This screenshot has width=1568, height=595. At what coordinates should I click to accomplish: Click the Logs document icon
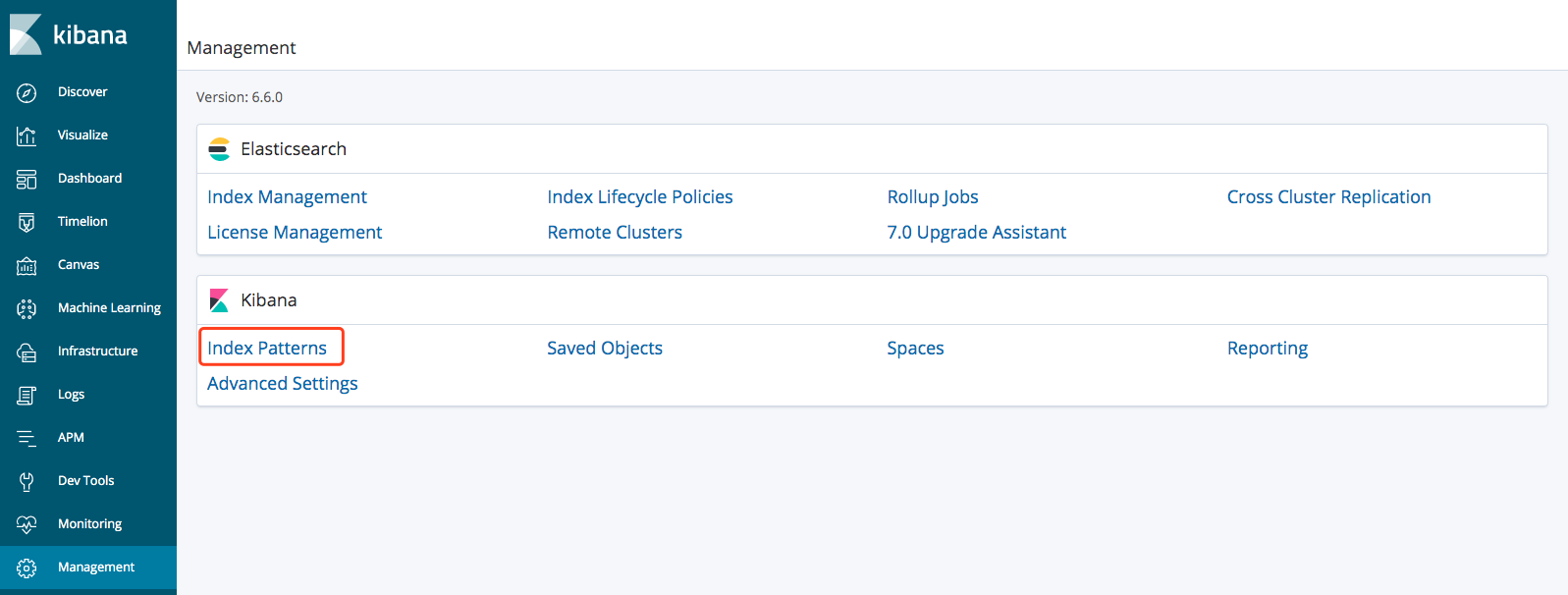click(27, 395)
